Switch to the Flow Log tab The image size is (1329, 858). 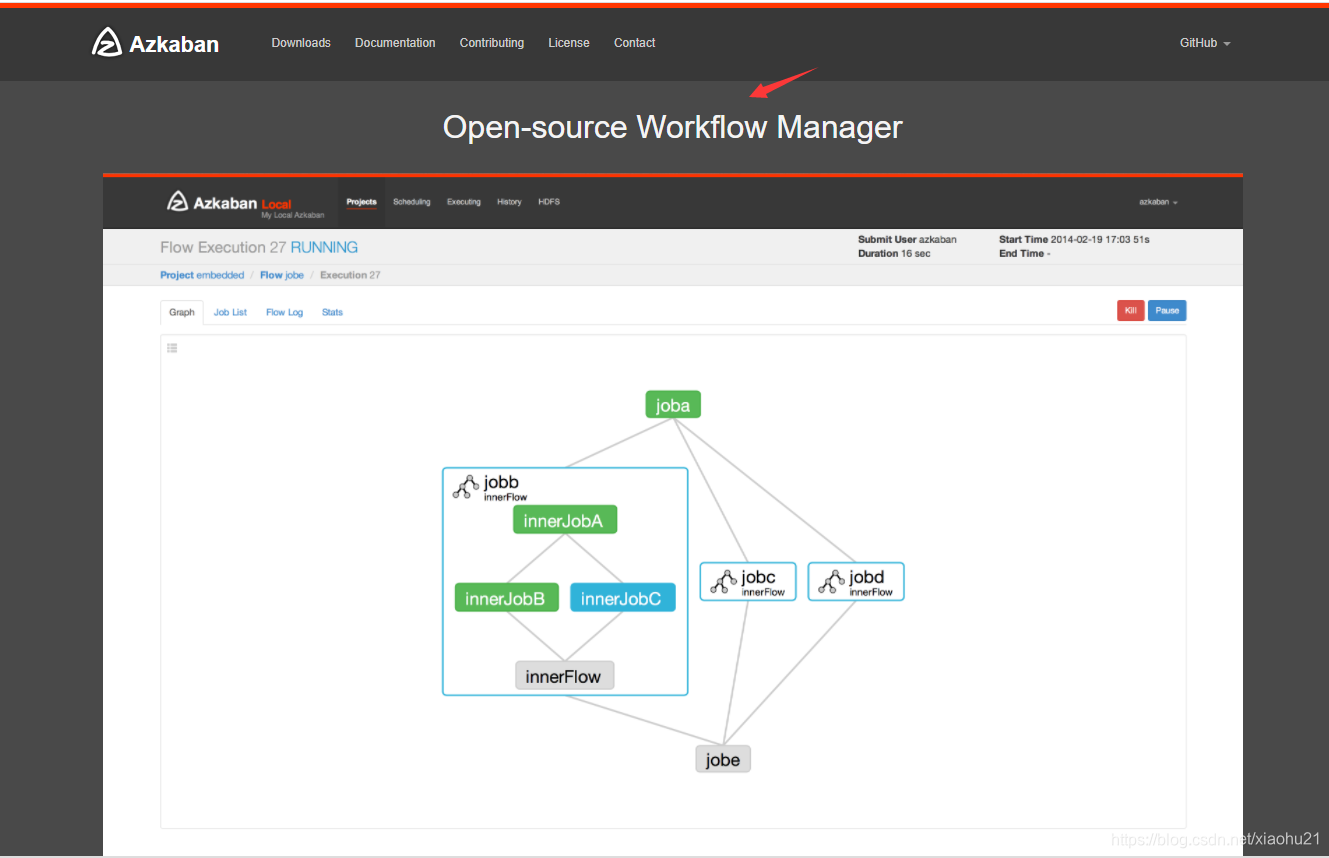point(284,312)
